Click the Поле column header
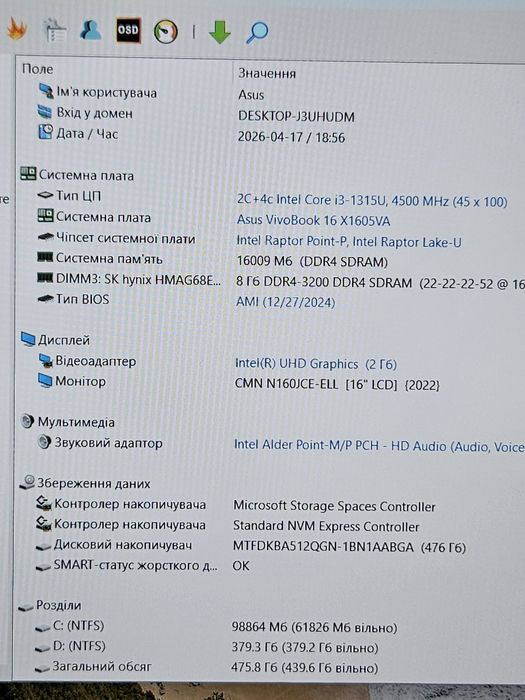The width and height of the screenshot is (525, 700). 38,69
